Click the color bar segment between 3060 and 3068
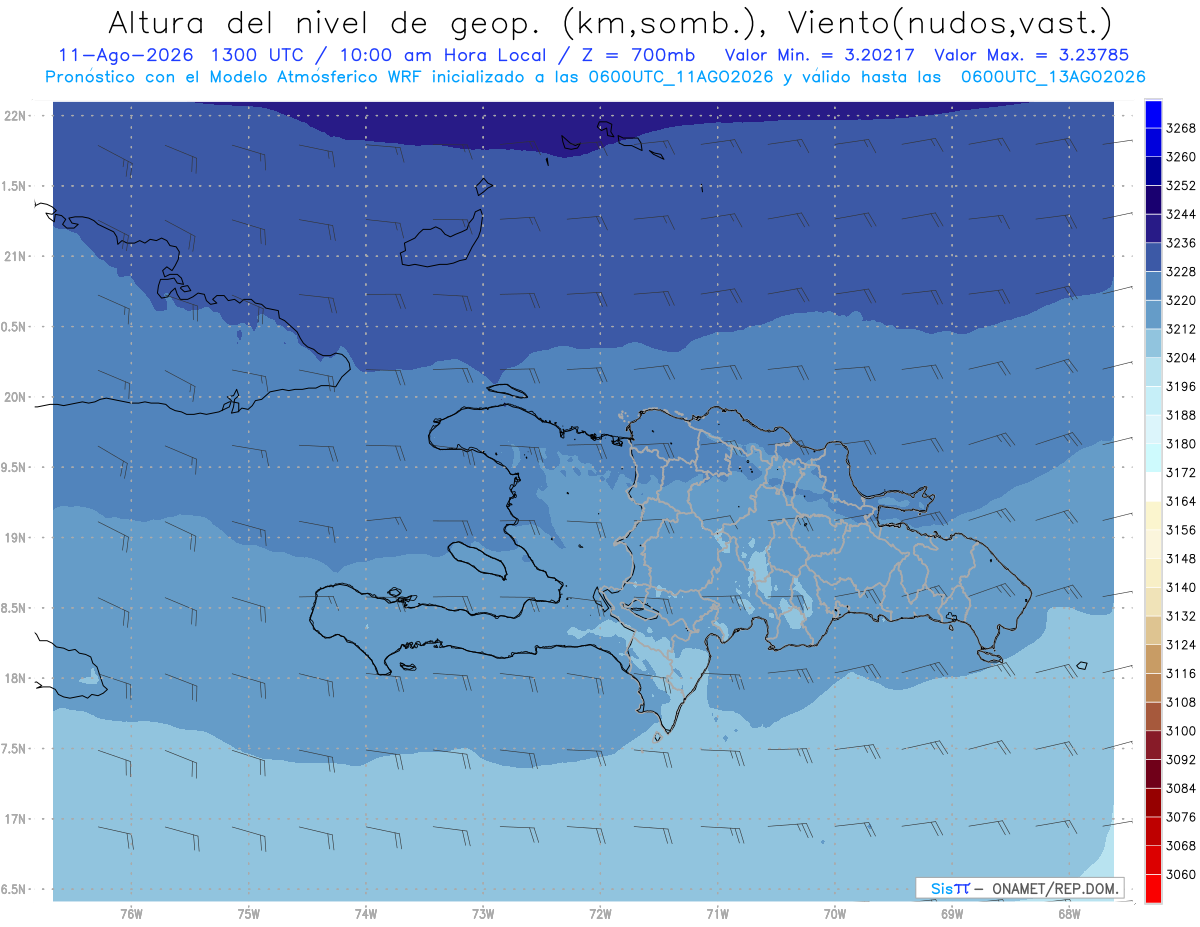 1153,859
